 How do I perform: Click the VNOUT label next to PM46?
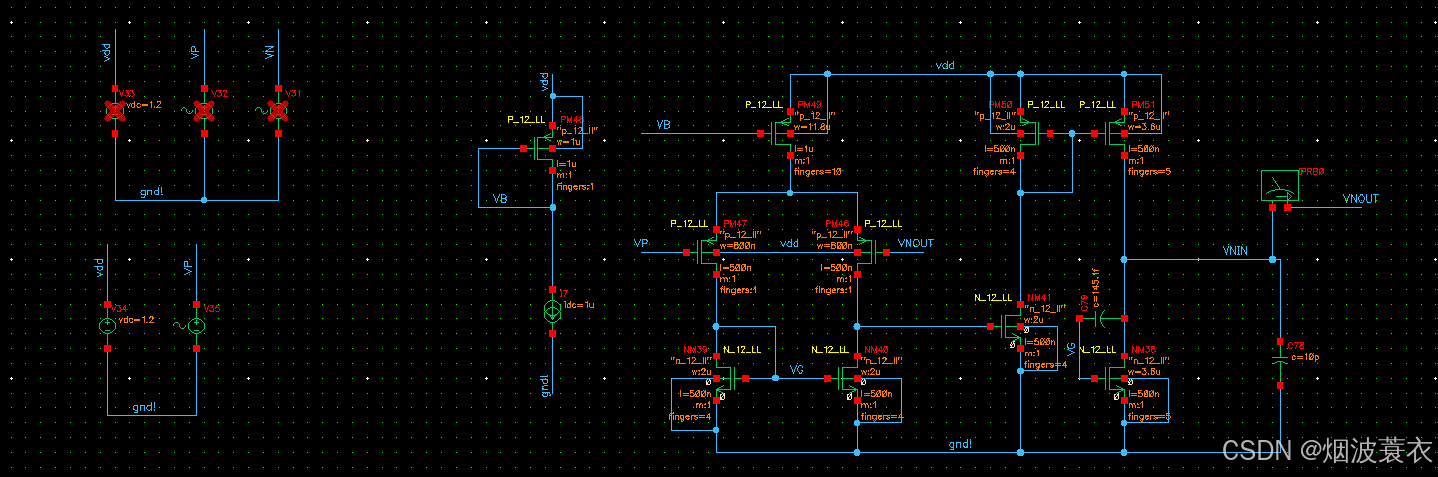pyautogui.click(x=917, y=243)
